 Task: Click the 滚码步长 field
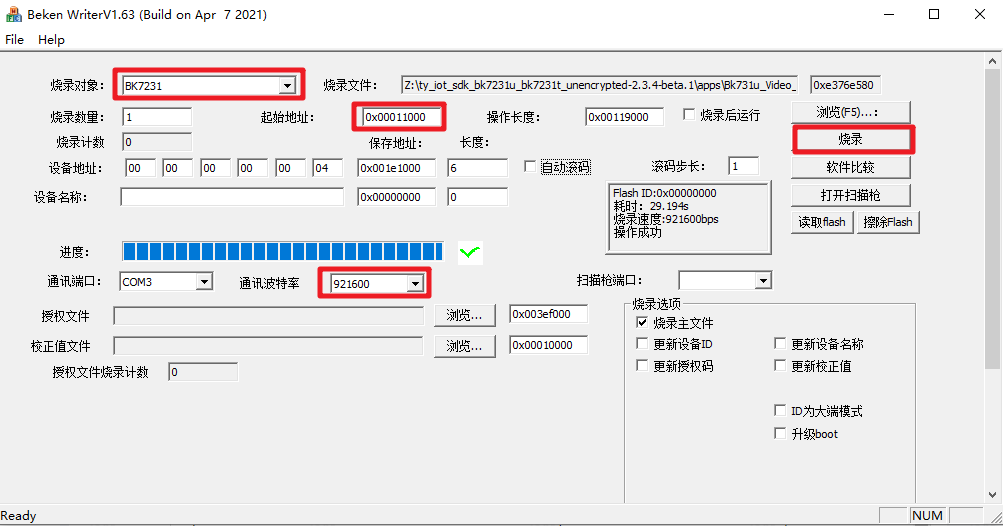click(743, 166)
